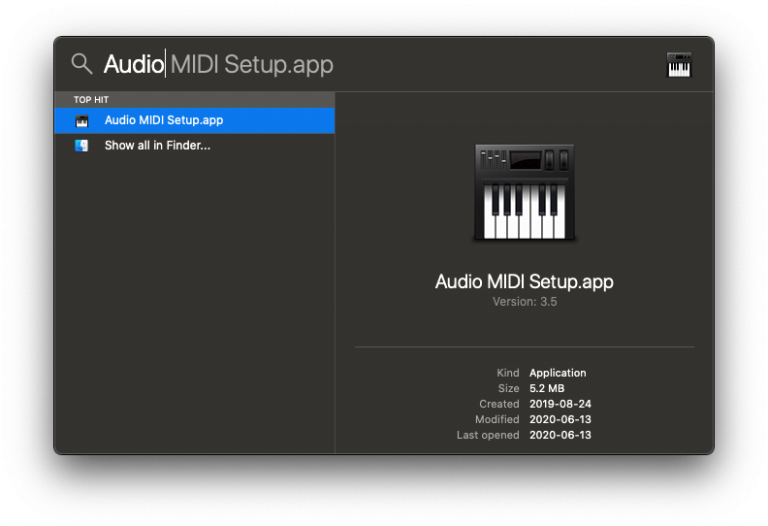768x526 pixels.
Task: Click the Created date 2019-08-24
Action: click(560, 404)
